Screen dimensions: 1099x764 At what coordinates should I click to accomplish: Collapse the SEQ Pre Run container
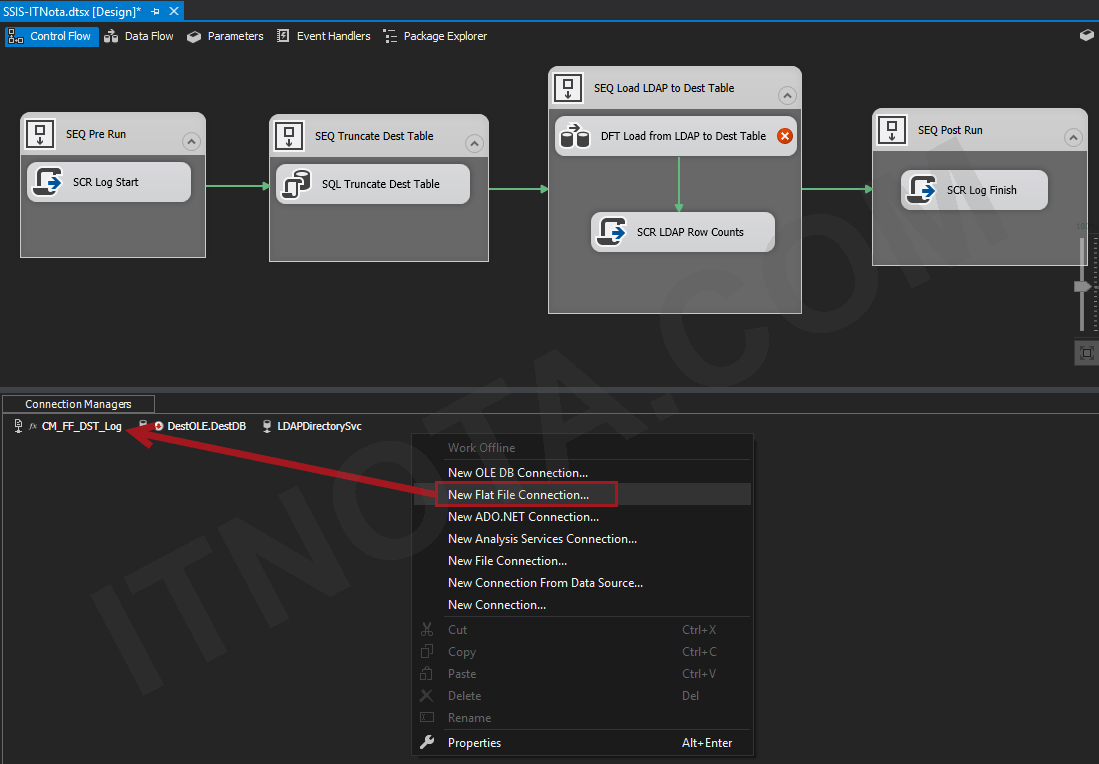[191, 141]
